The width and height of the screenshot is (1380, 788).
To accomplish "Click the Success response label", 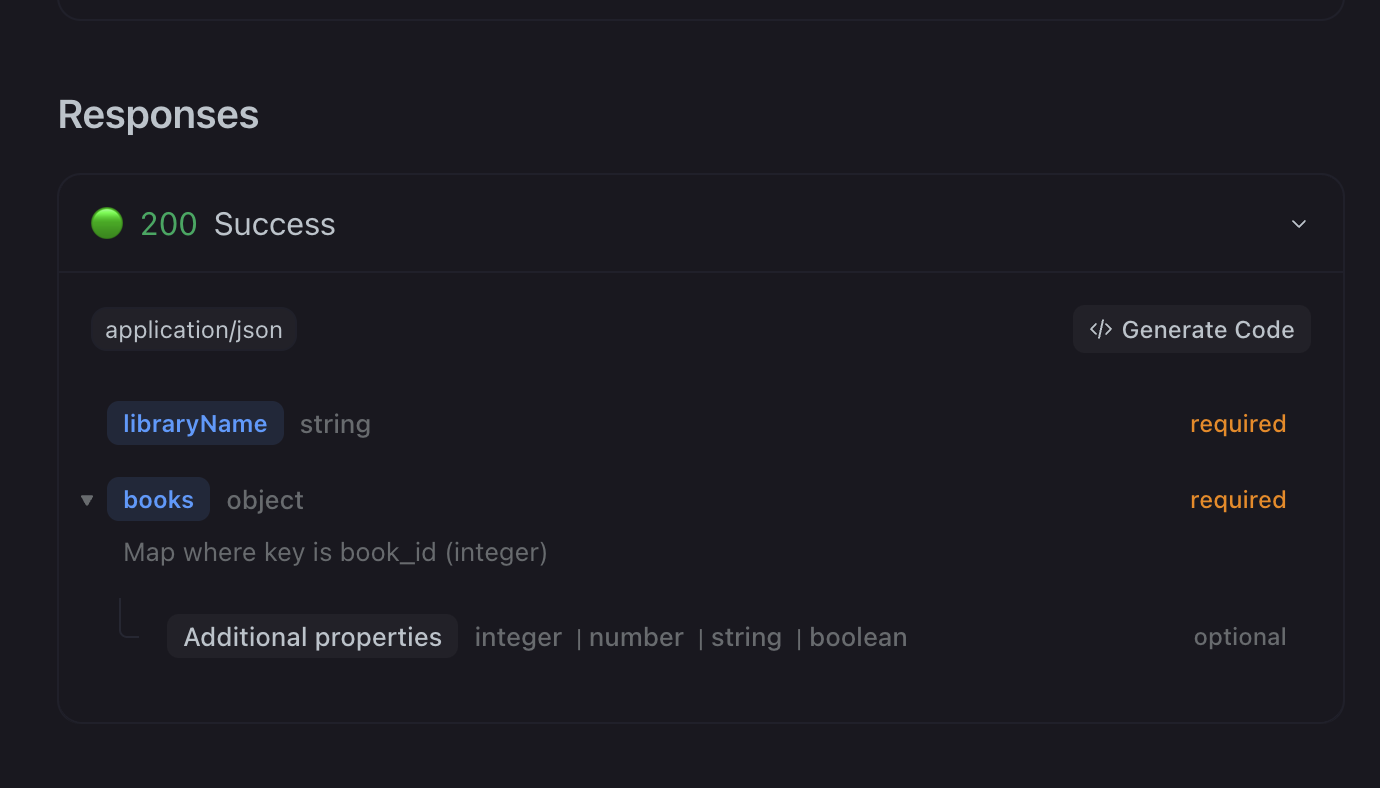I will click(274, 224).
